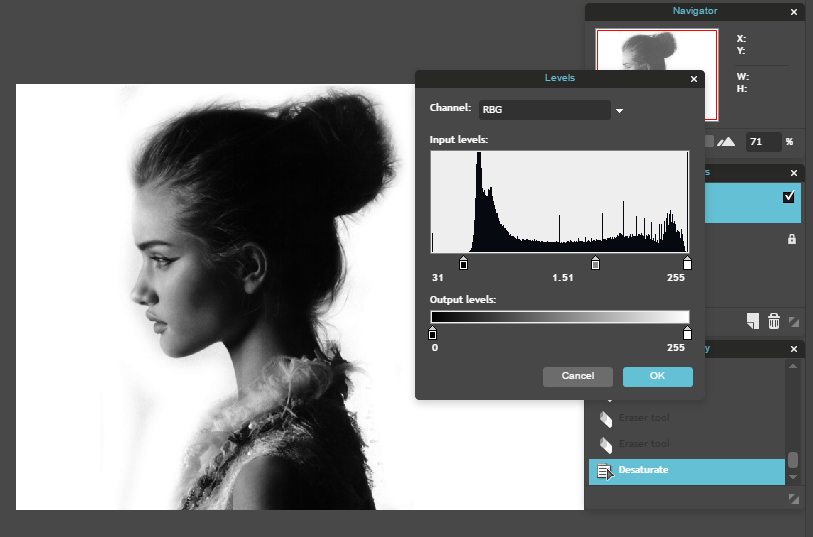This screenshot has width=813, height=537.
Task: Click the output levels gradient bar
Action: click(559, 317)
